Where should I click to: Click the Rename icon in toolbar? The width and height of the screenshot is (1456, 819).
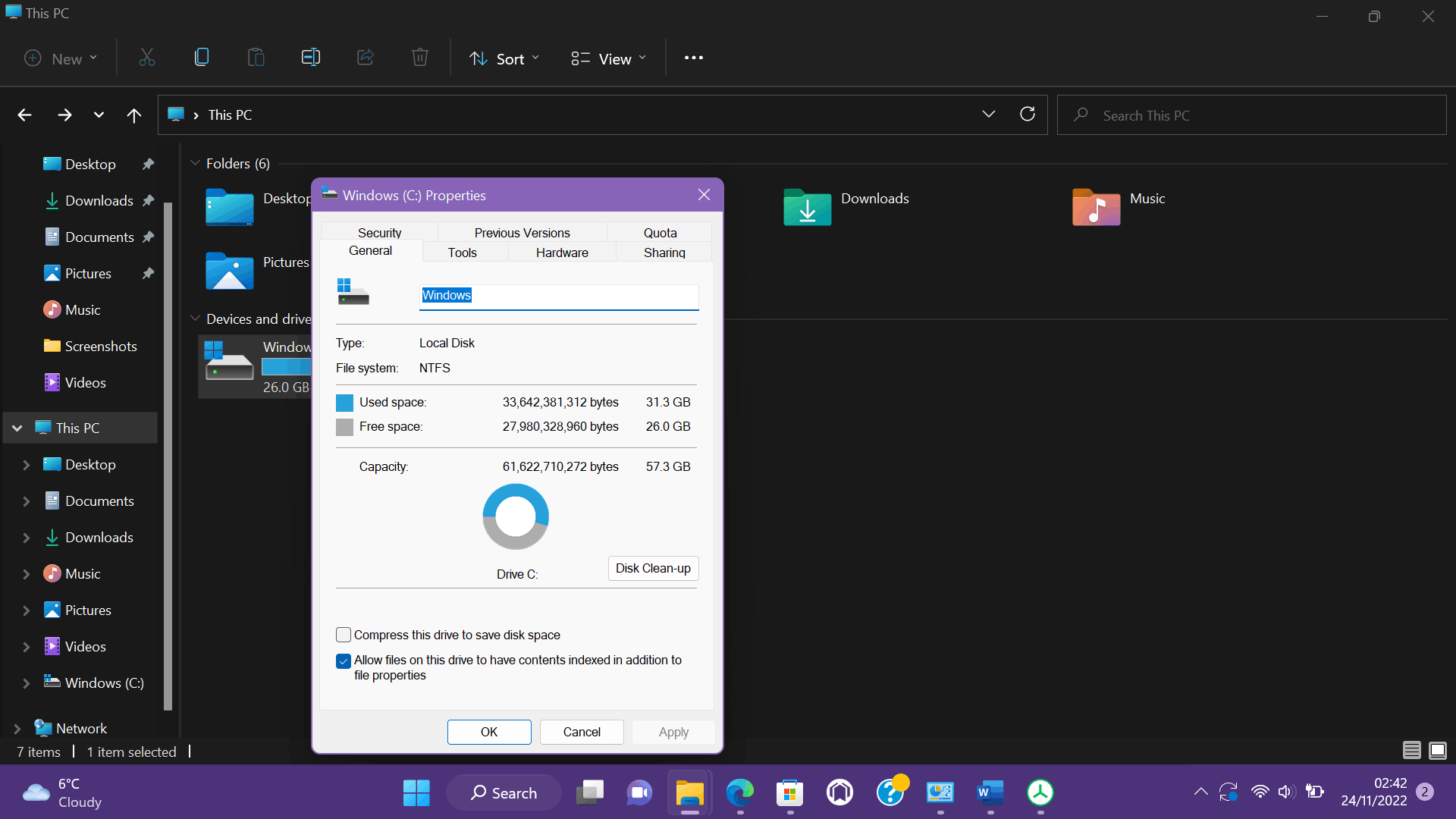click(x=311, y=58)
